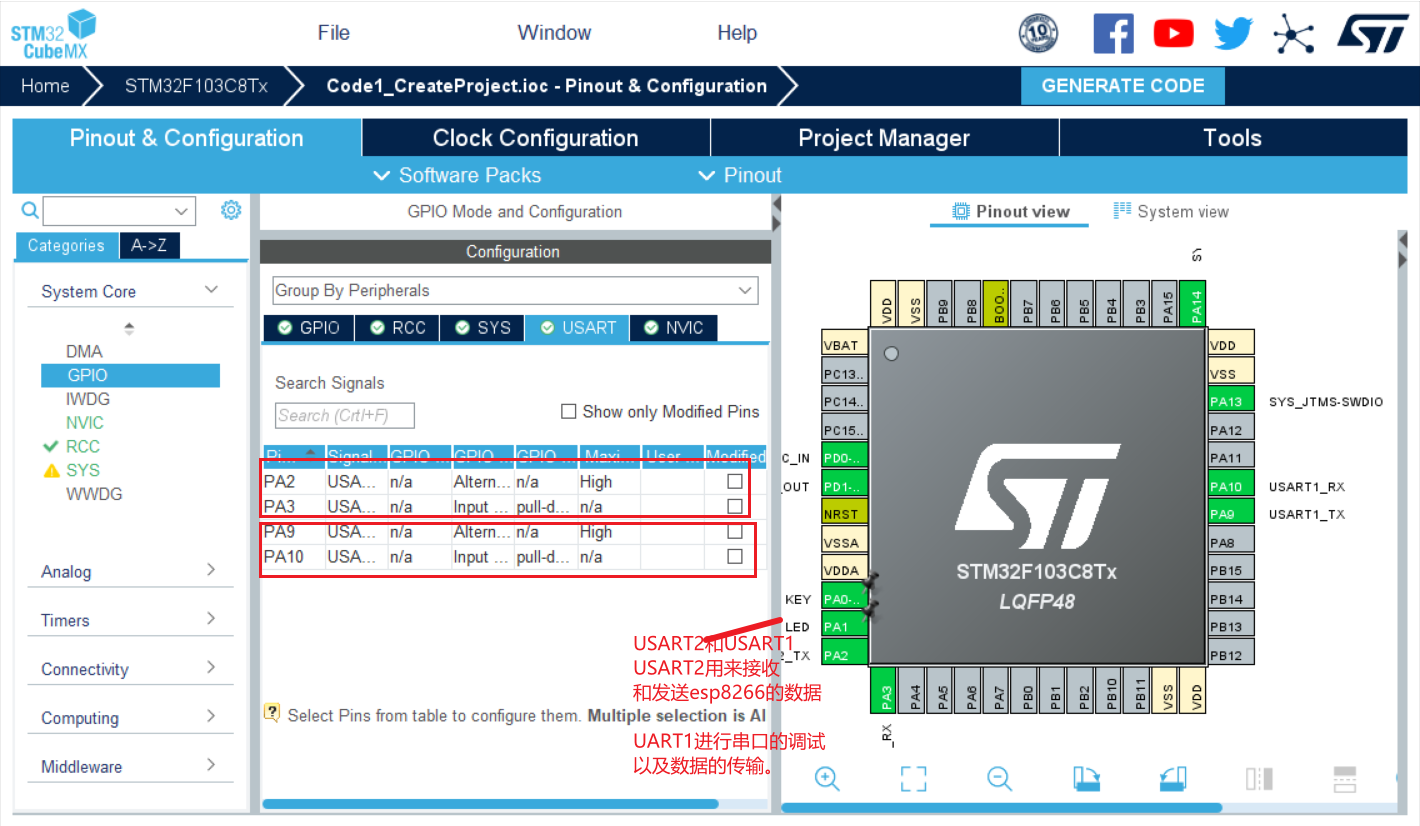Image resolution: width=1420 pixels, height=826 pixels.
Task: Show the A->Z sorted list tab
Action: [149, 245]
